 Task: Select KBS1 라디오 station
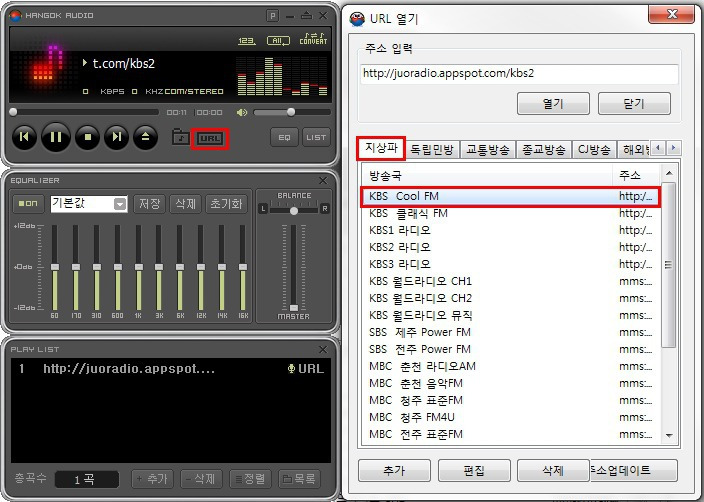click(x=511, y=230)
